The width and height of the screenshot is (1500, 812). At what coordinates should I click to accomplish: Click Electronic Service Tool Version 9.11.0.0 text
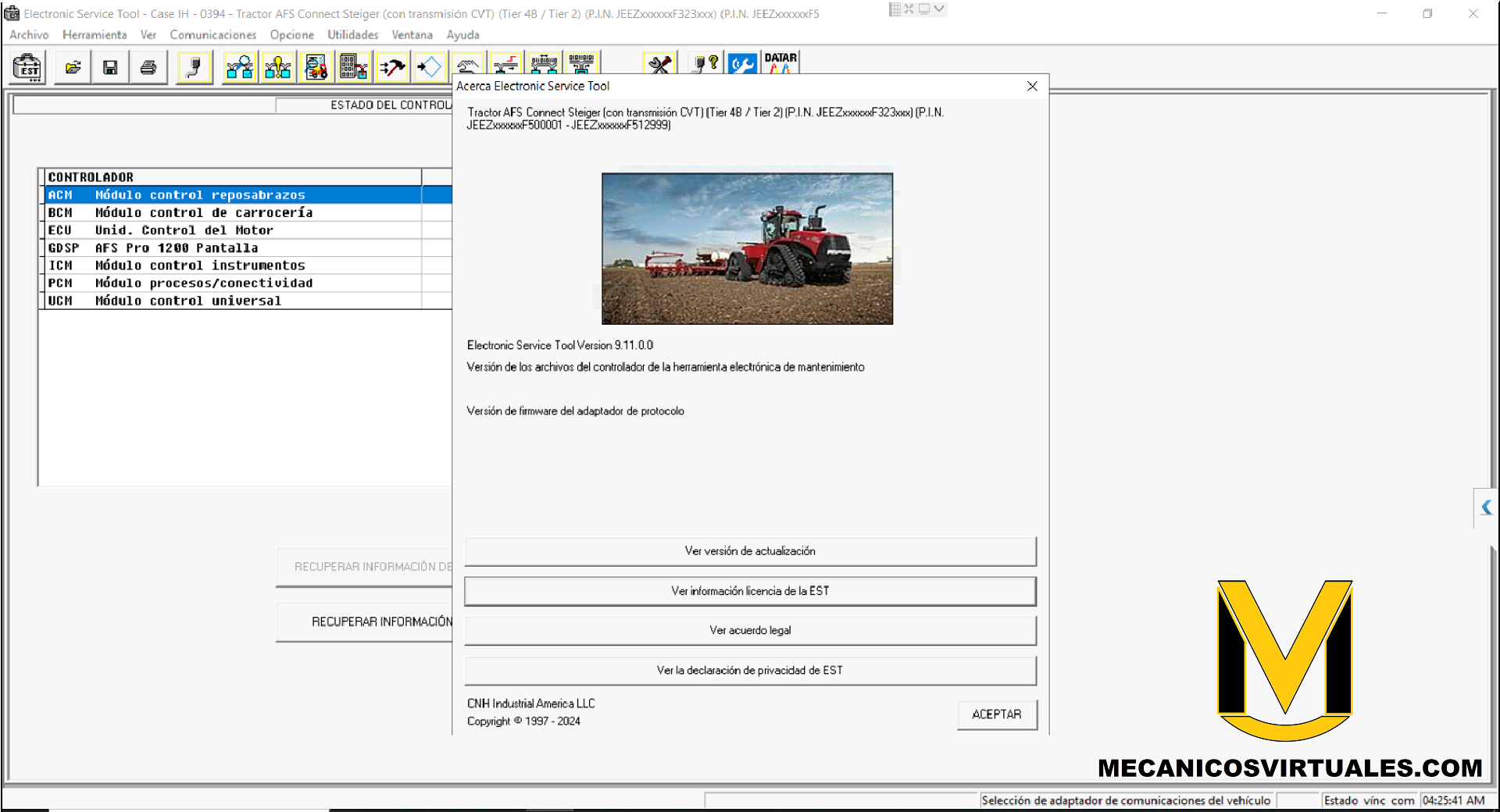click(x=560, y=345)
